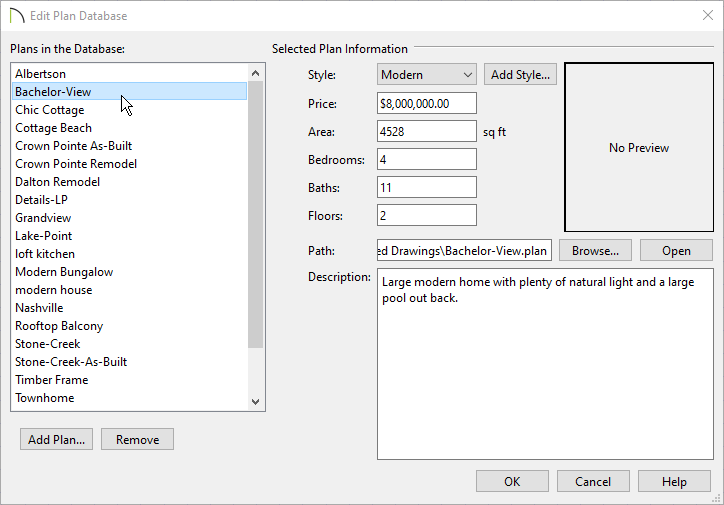Click the plan list scroll-up arrow
724x505 pixels.
[255, 73]
